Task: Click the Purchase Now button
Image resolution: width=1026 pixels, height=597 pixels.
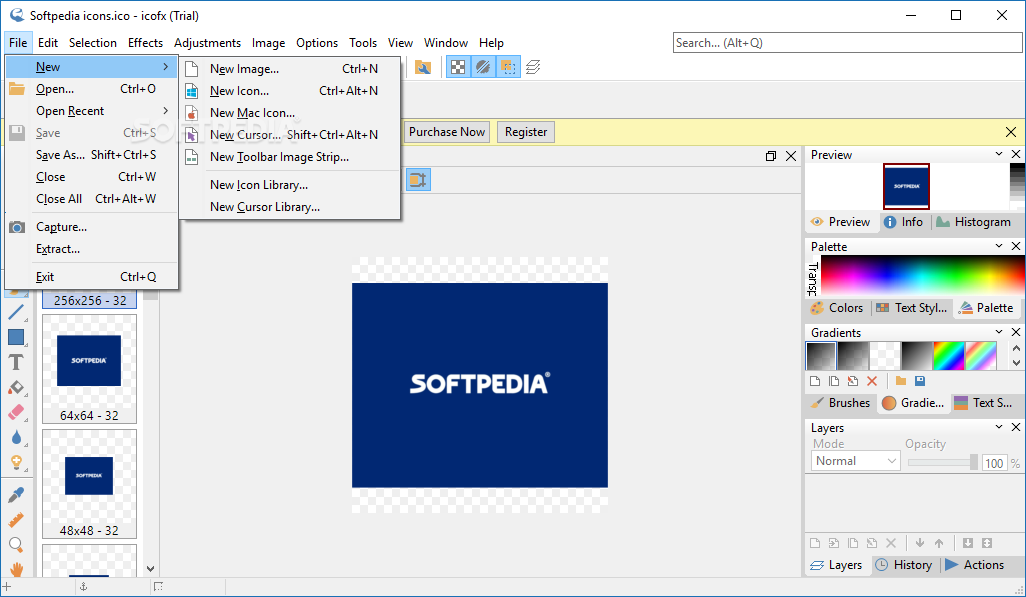Action: click(x=447, y=132)
